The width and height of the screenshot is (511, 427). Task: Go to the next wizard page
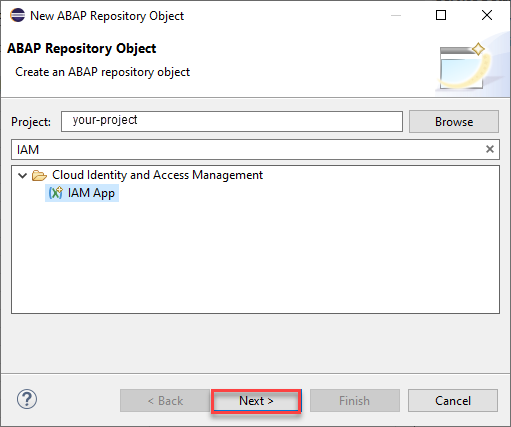(256, 401)
